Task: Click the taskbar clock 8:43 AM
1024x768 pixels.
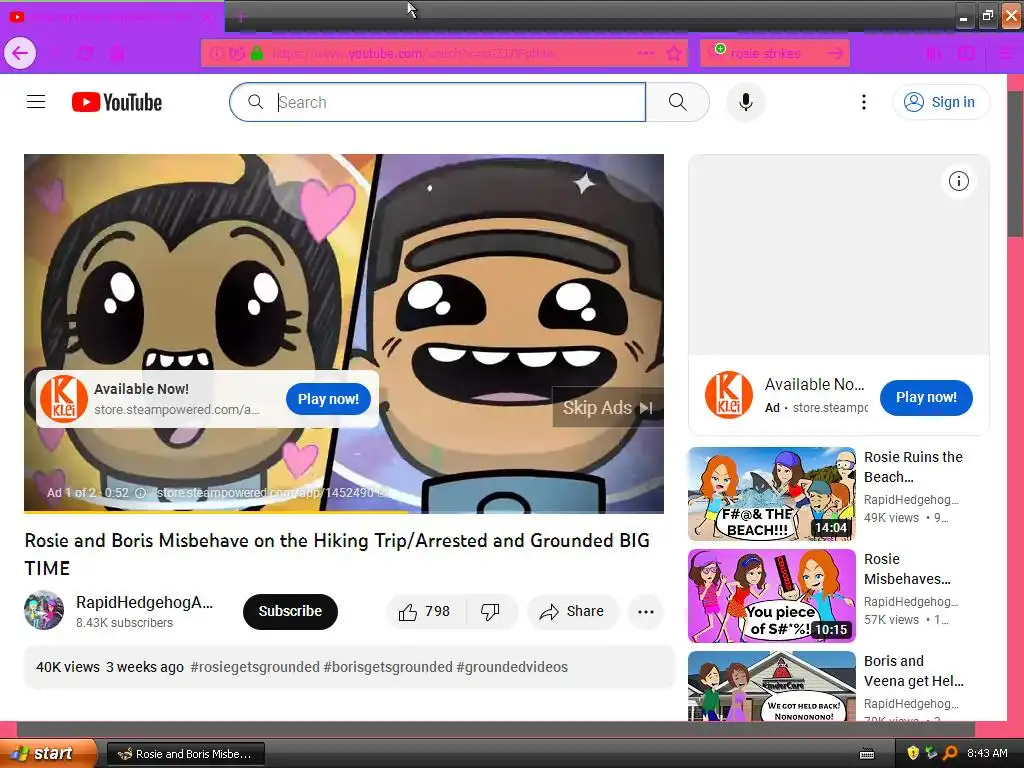Action: tap(987, 753)
